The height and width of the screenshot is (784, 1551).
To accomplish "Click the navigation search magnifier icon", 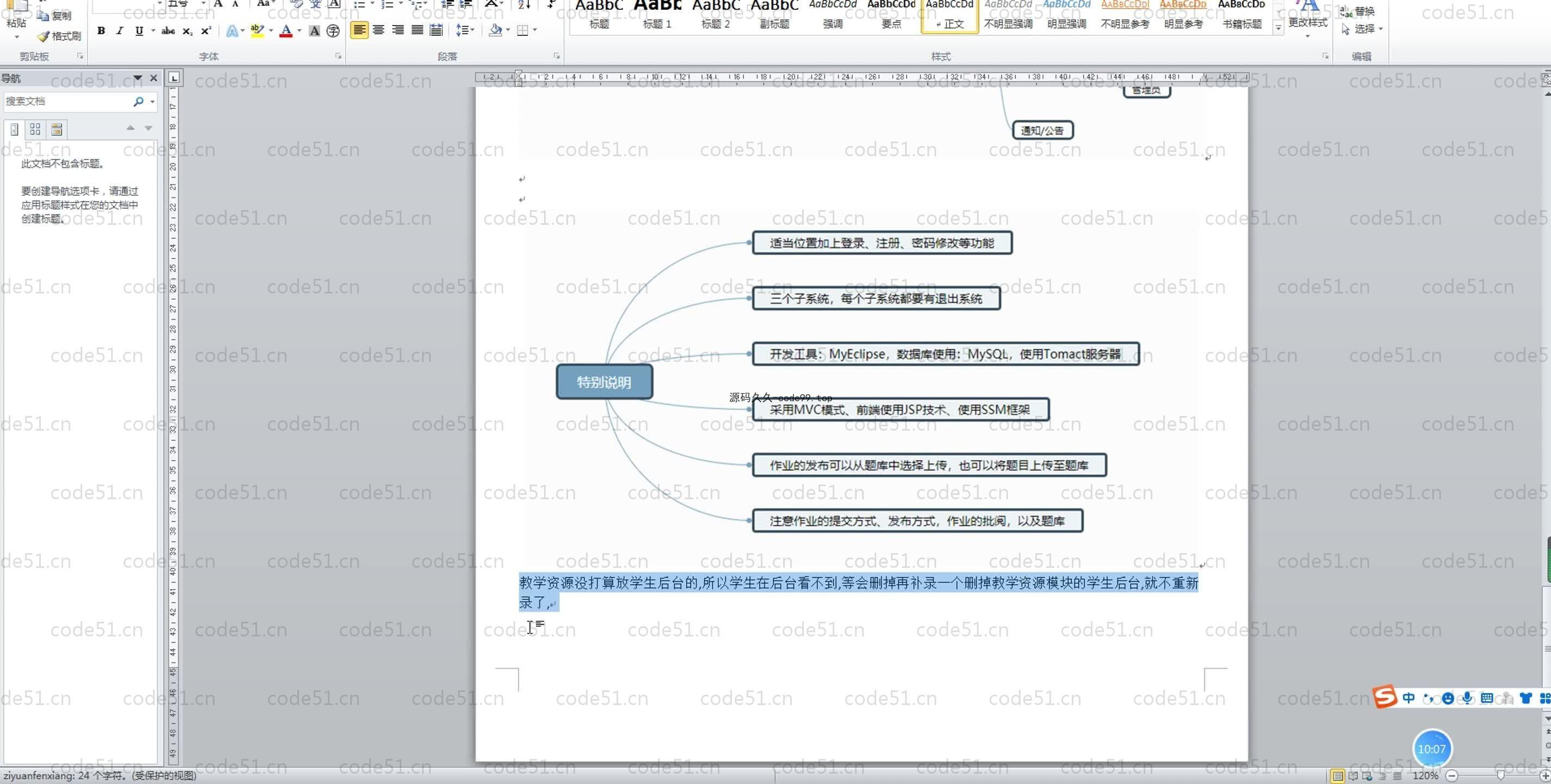I will coord(138,101).
